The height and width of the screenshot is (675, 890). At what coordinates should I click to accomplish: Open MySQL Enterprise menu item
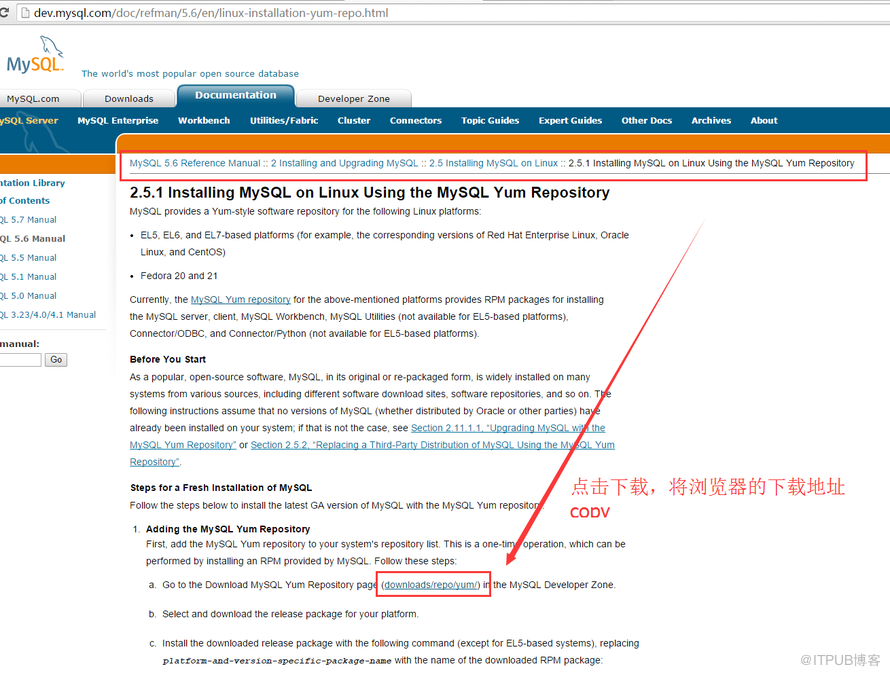click(118, 120)
